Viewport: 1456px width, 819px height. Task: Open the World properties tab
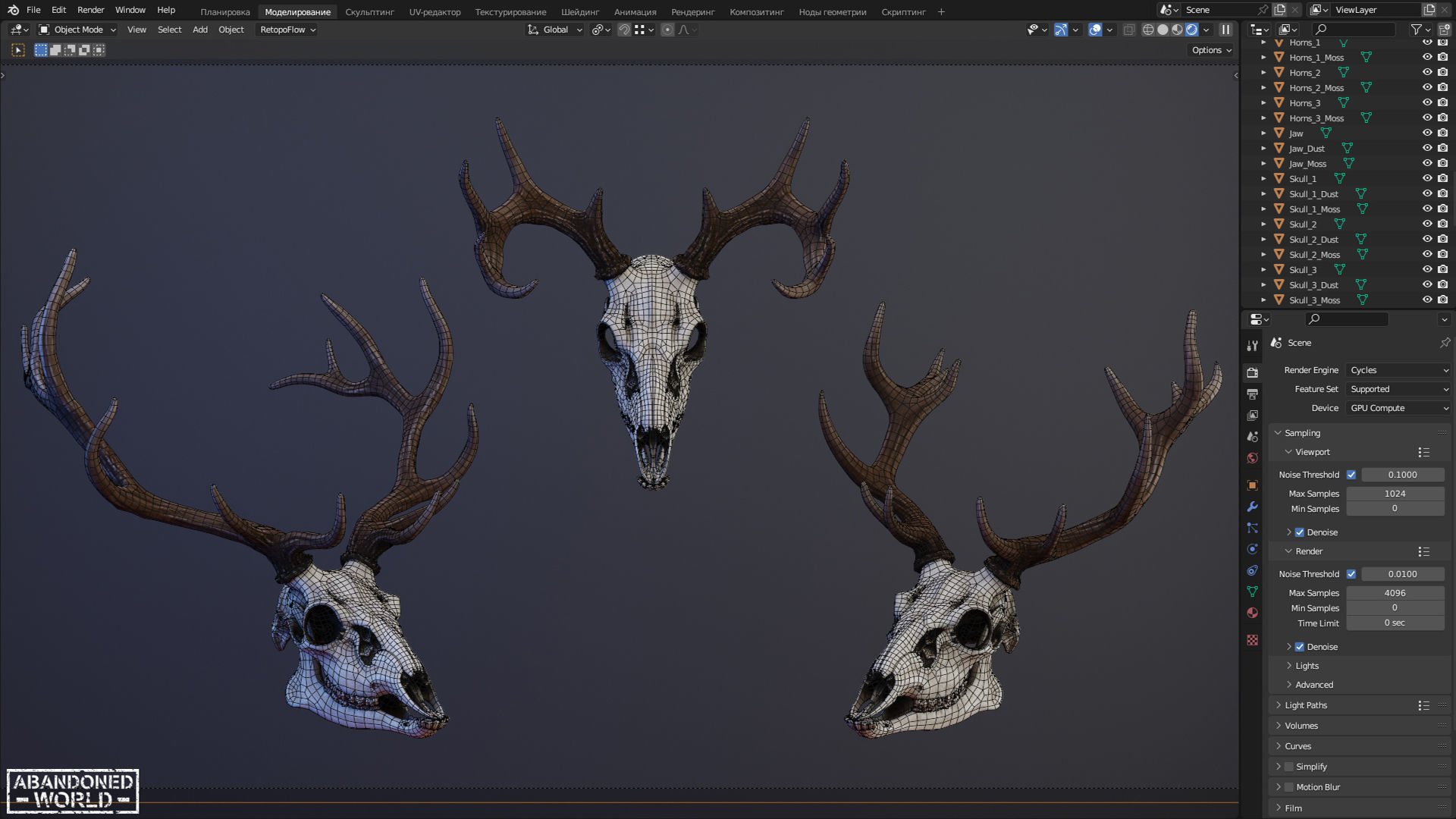tap(1252, 458)
